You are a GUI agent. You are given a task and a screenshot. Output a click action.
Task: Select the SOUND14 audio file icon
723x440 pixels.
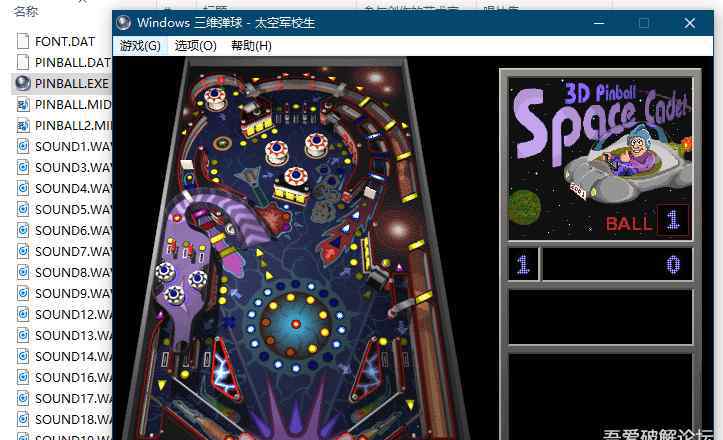pyautogui.click(x=23, y=356)
